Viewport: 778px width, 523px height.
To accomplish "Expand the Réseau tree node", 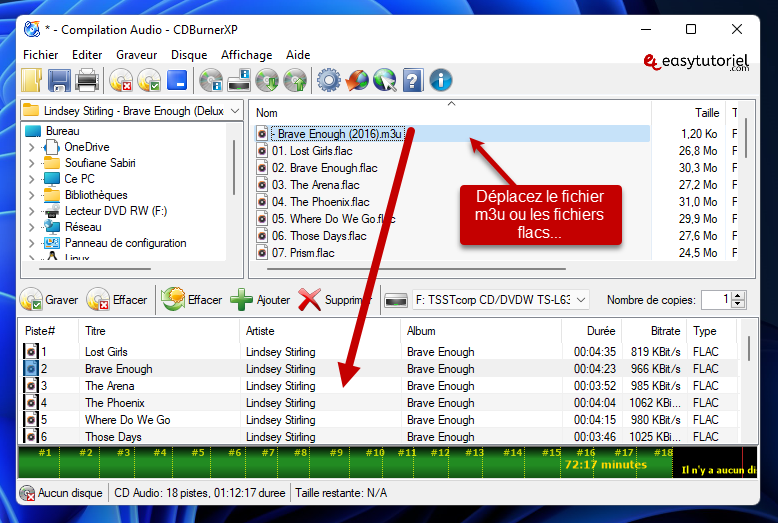I will (x=31, y=227).
